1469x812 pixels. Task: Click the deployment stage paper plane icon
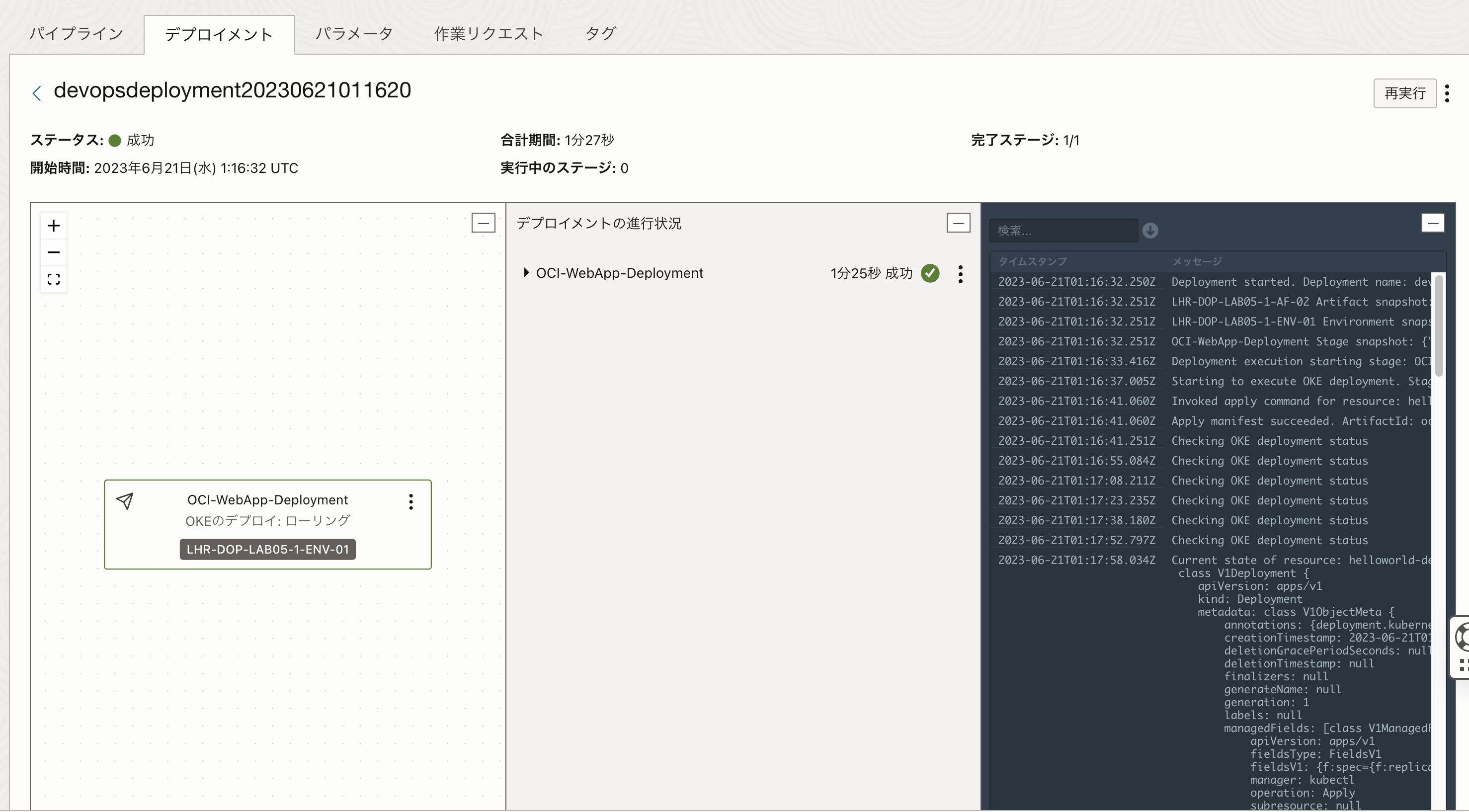tap(125, 501)
